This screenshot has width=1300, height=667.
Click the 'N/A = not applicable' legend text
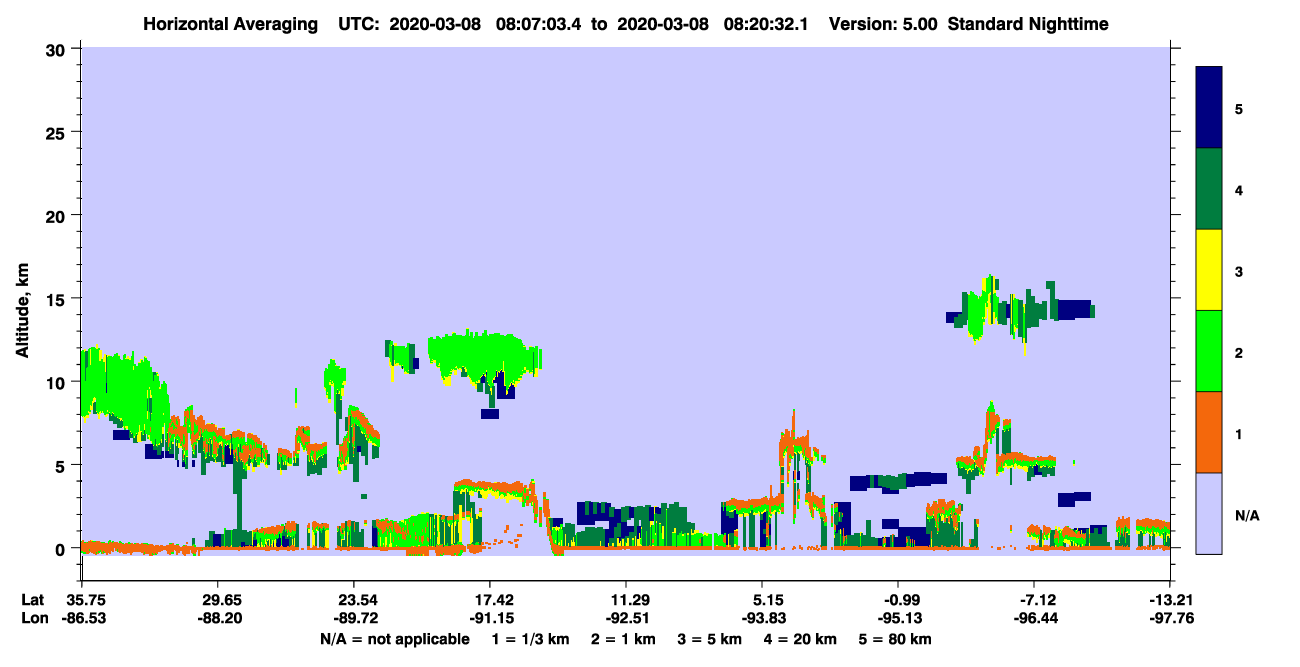394,639
